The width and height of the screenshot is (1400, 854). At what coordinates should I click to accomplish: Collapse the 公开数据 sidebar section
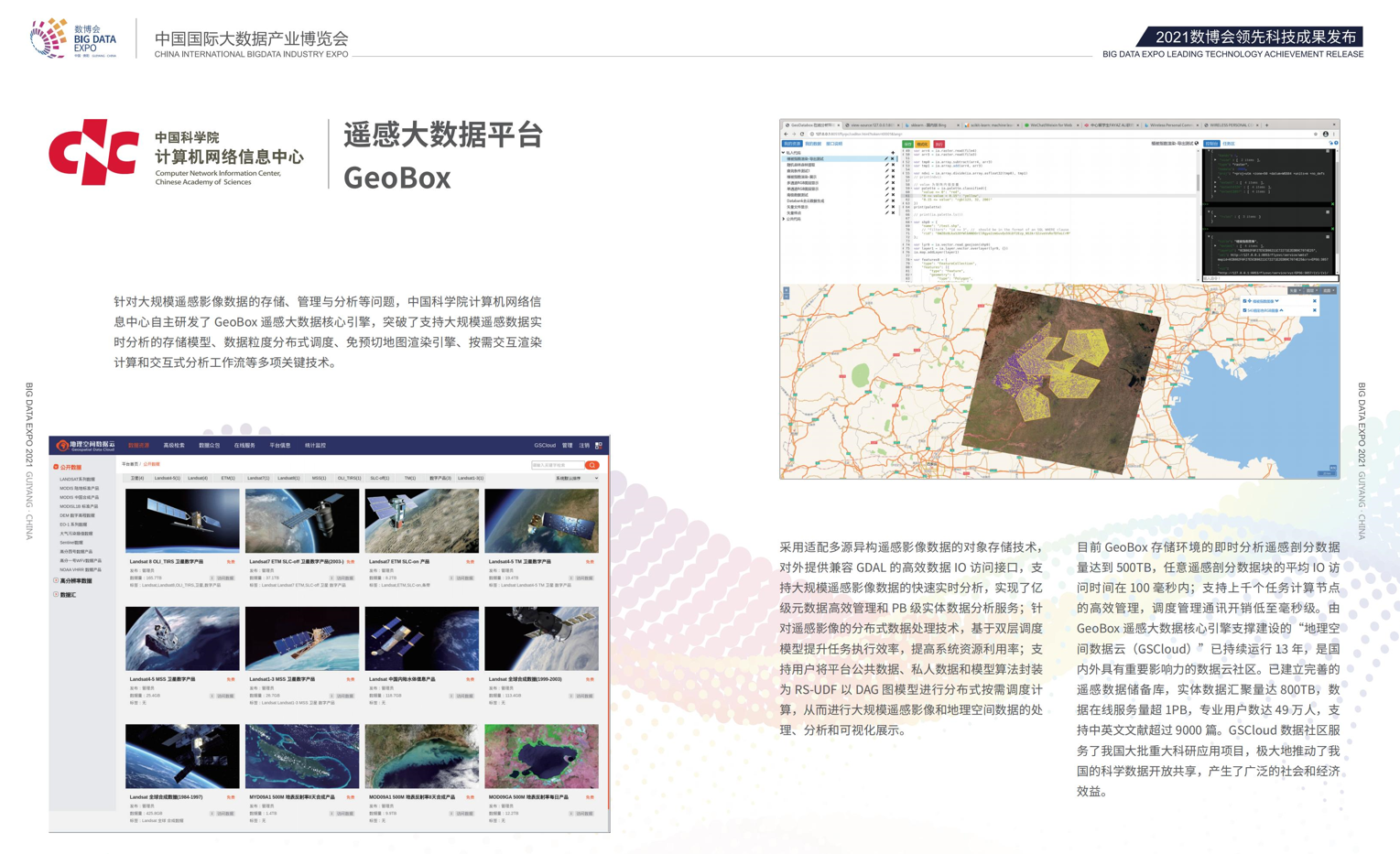tap(56, 467)
